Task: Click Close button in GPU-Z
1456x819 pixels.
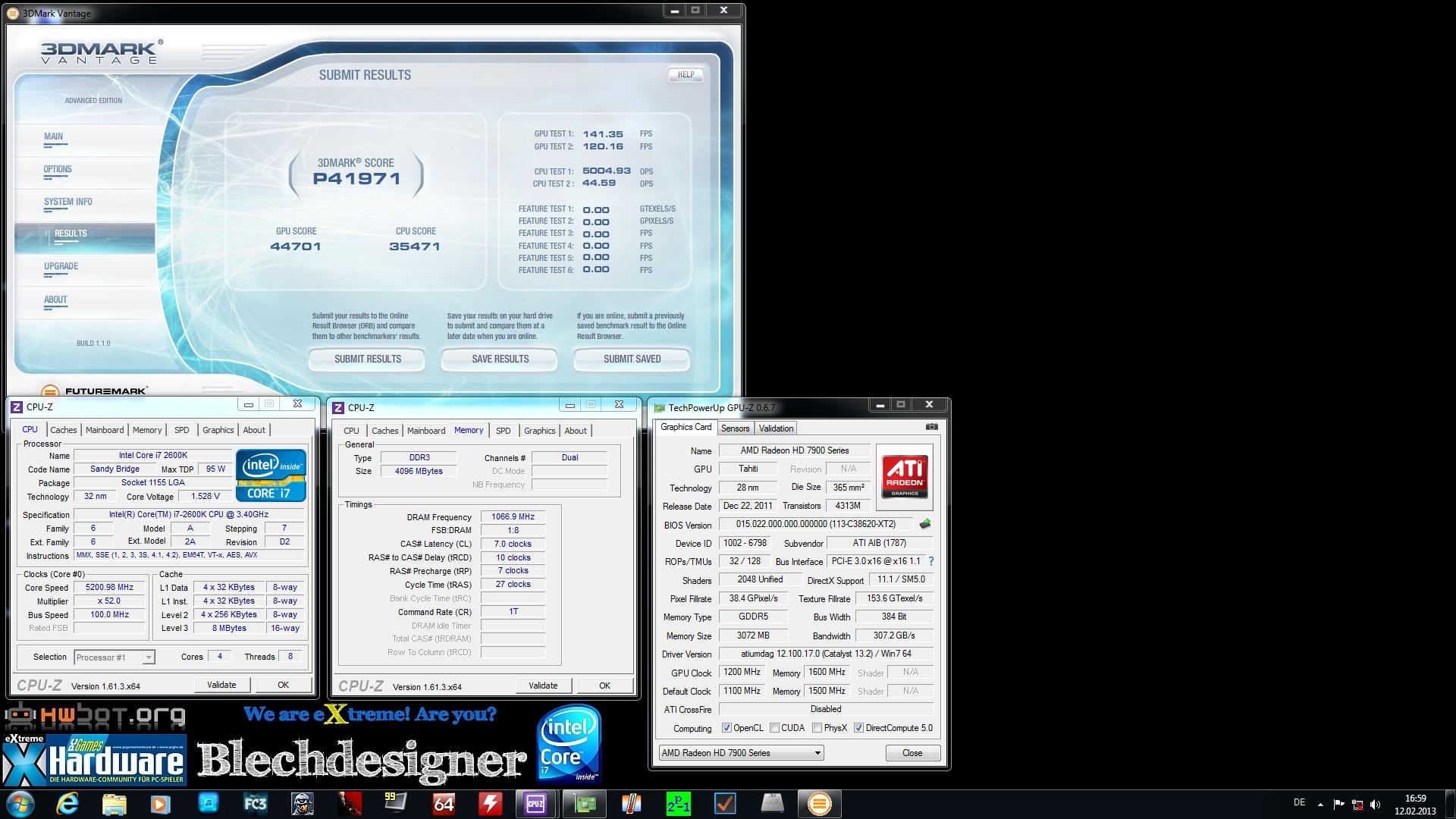Action: click(x=912, y=753)
